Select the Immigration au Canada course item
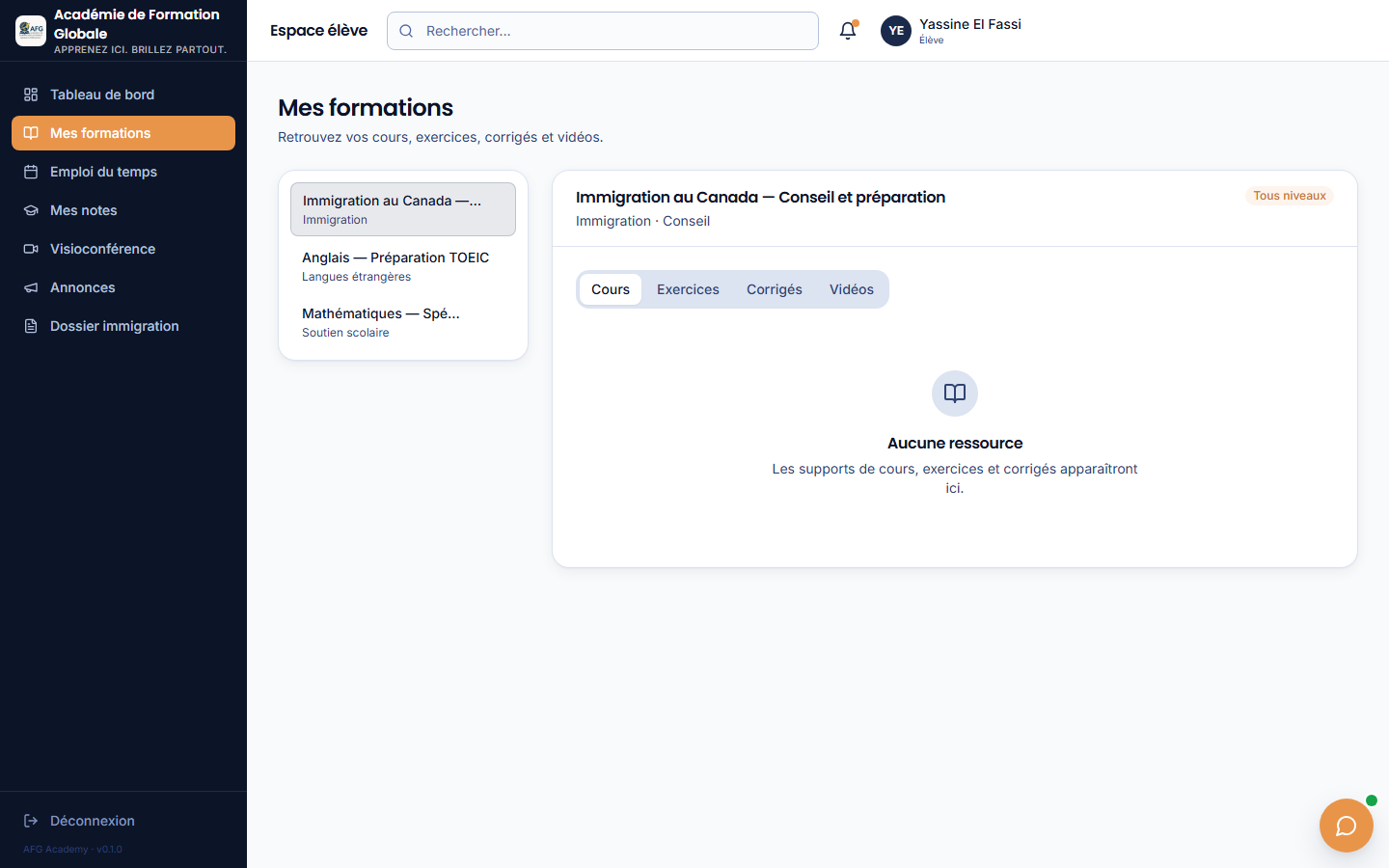This screenshot has width=1389, height=868. coord(403,209)
